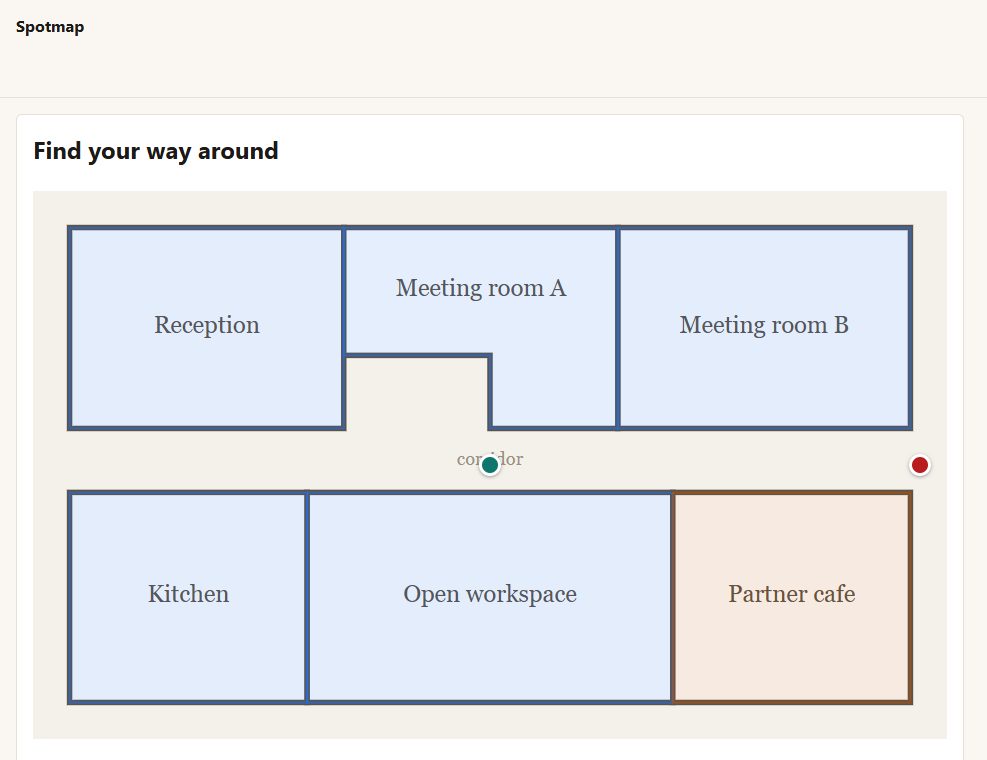Click the corridor text label
The width and height of the screenshot is (987, 760).
(490, 459)
